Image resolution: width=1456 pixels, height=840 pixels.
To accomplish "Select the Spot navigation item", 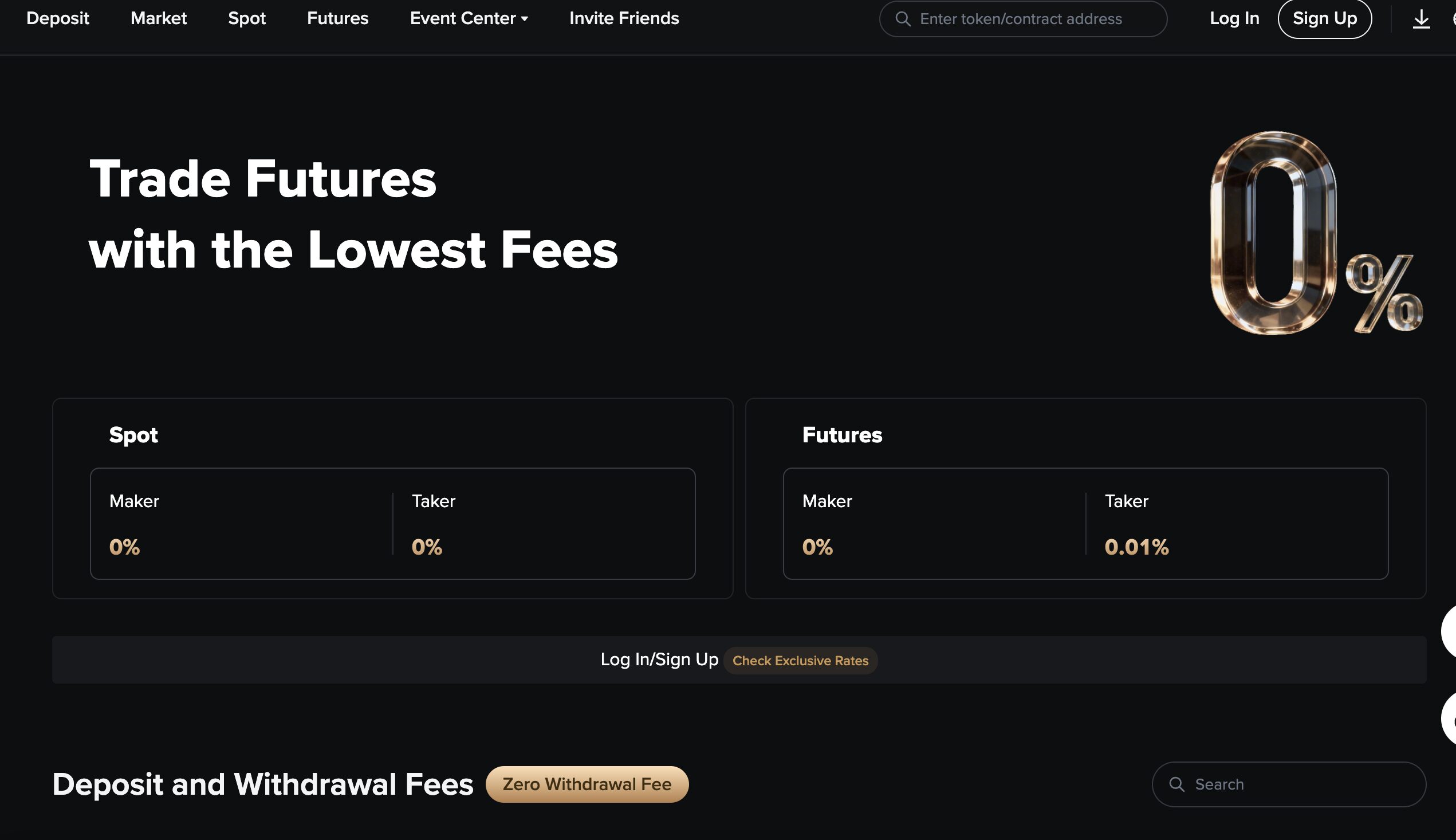I will 247,18.
